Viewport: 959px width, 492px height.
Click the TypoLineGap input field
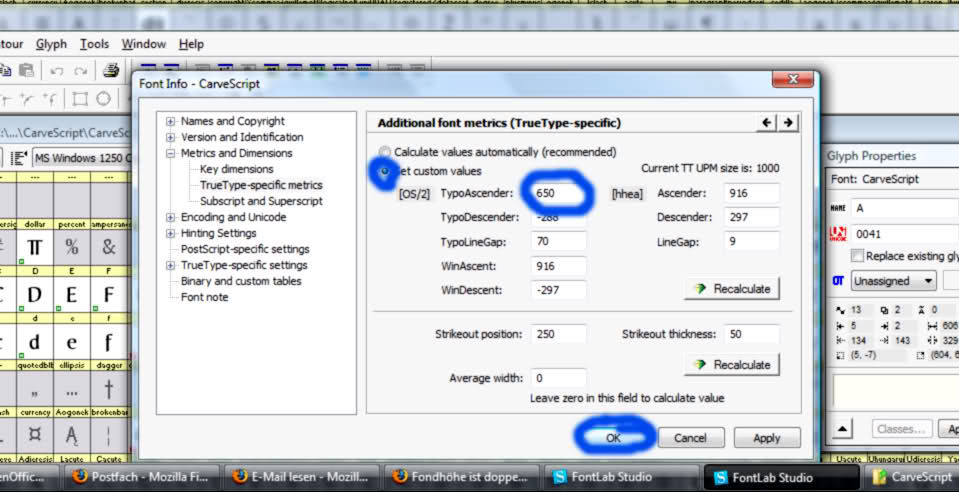(x=559, y=241)
